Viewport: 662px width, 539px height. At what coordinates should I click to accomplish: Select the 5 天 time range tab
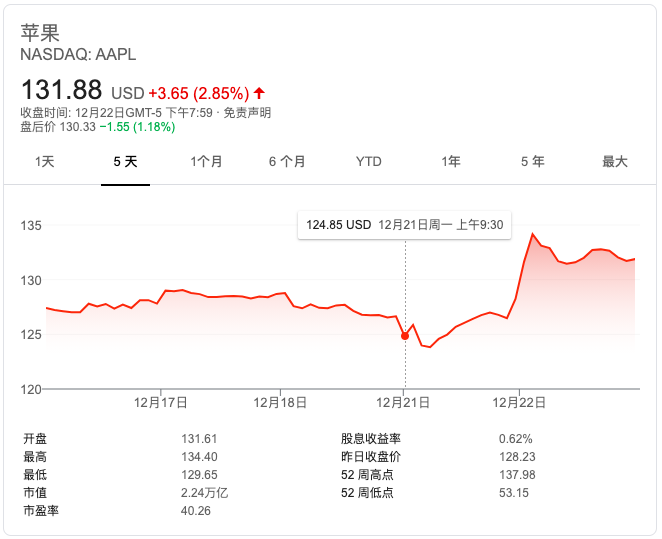(x=125, y=161)
